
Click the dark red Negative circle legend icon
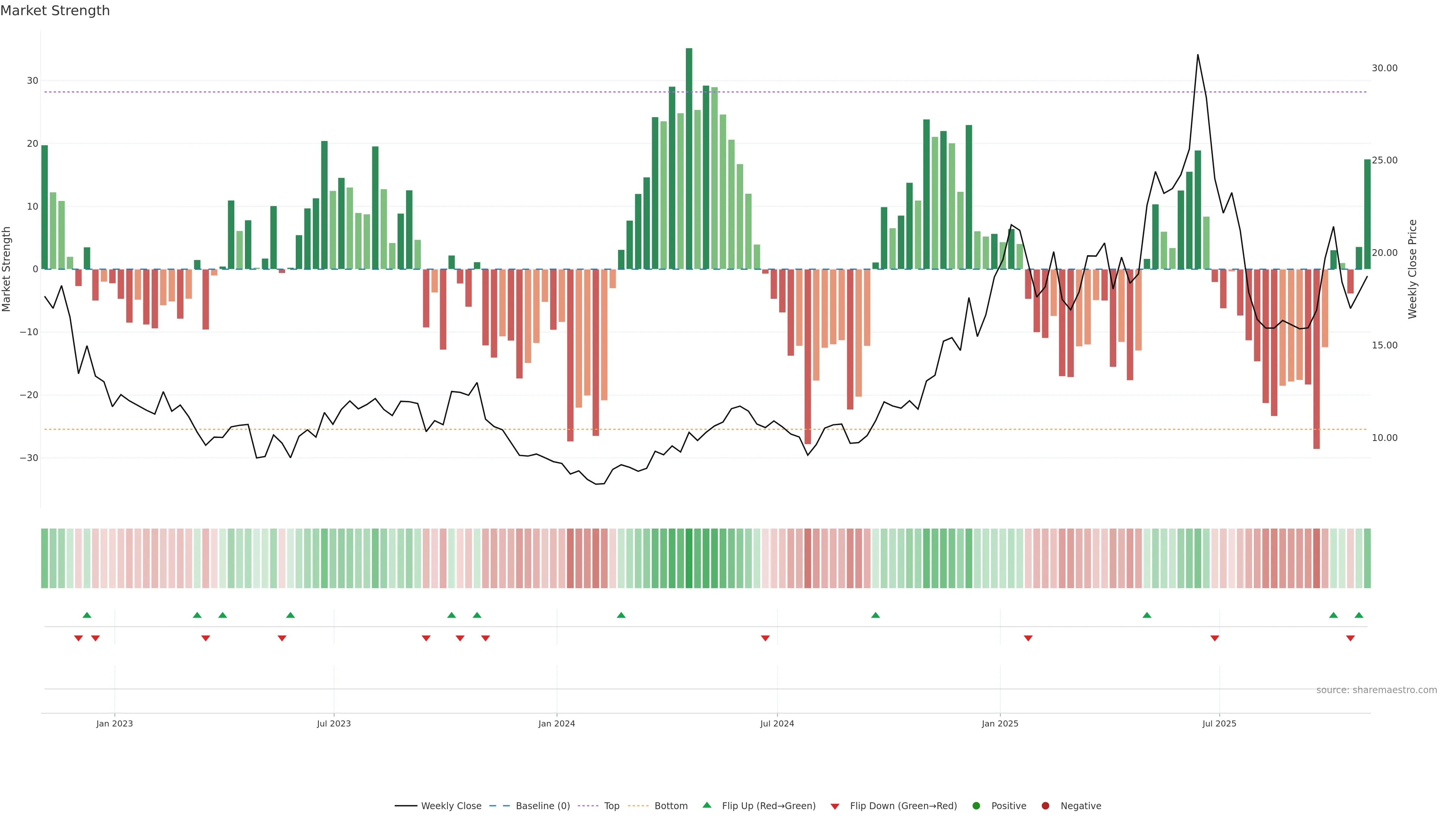coord(1045,805)
